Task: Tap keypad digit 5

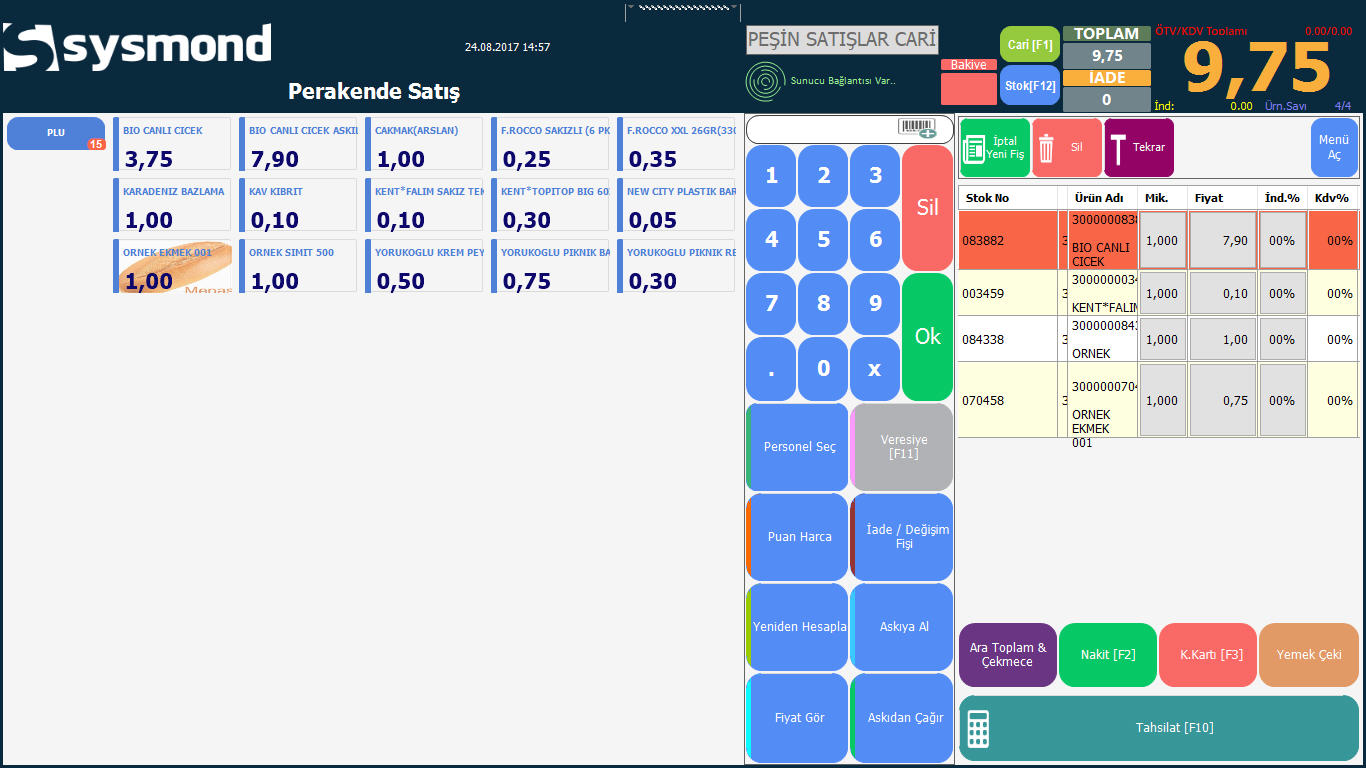Action: point(823,240)
